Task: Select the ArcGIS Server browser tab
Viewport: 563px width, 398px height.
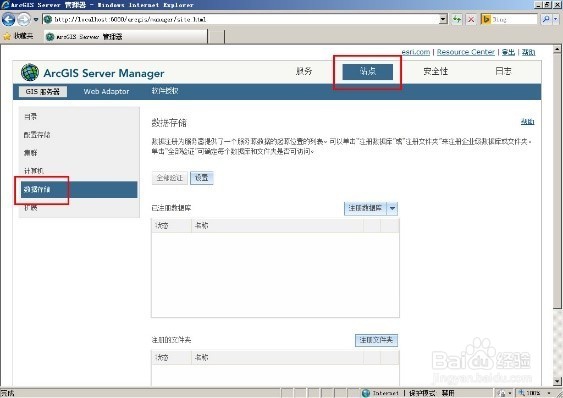Action: [x=126, y=36]
